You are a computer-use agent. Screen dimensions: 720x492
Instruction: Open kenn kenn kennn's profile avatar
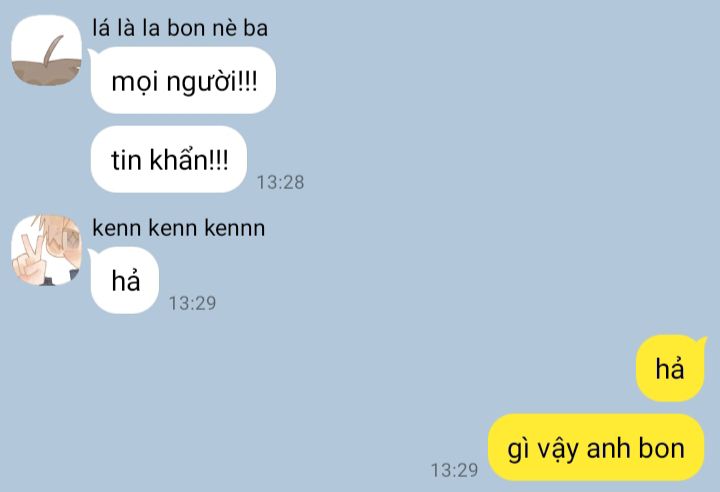tap(46, 250)
